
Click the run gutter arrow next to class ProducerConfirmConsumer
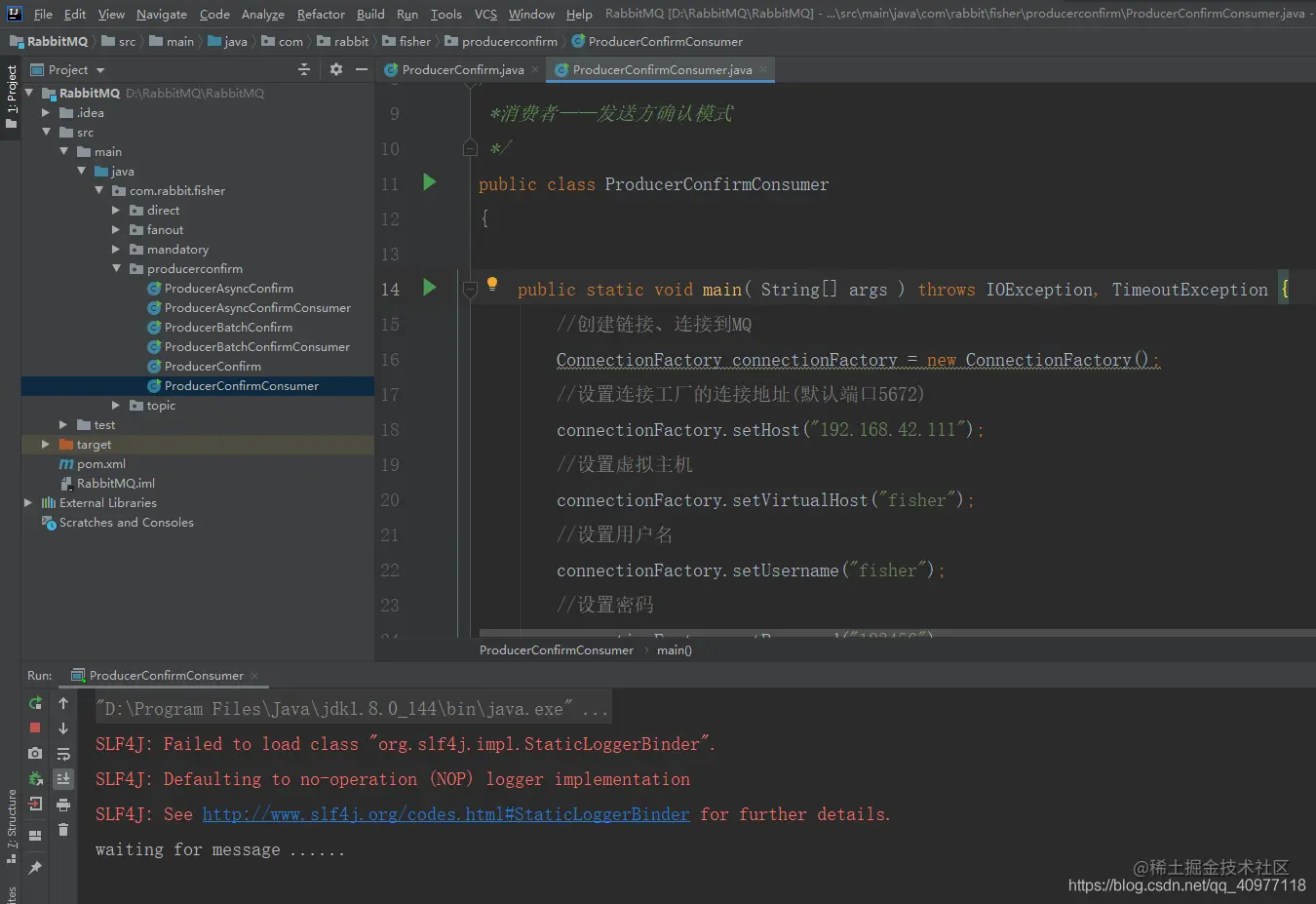(x=429, y=182)
